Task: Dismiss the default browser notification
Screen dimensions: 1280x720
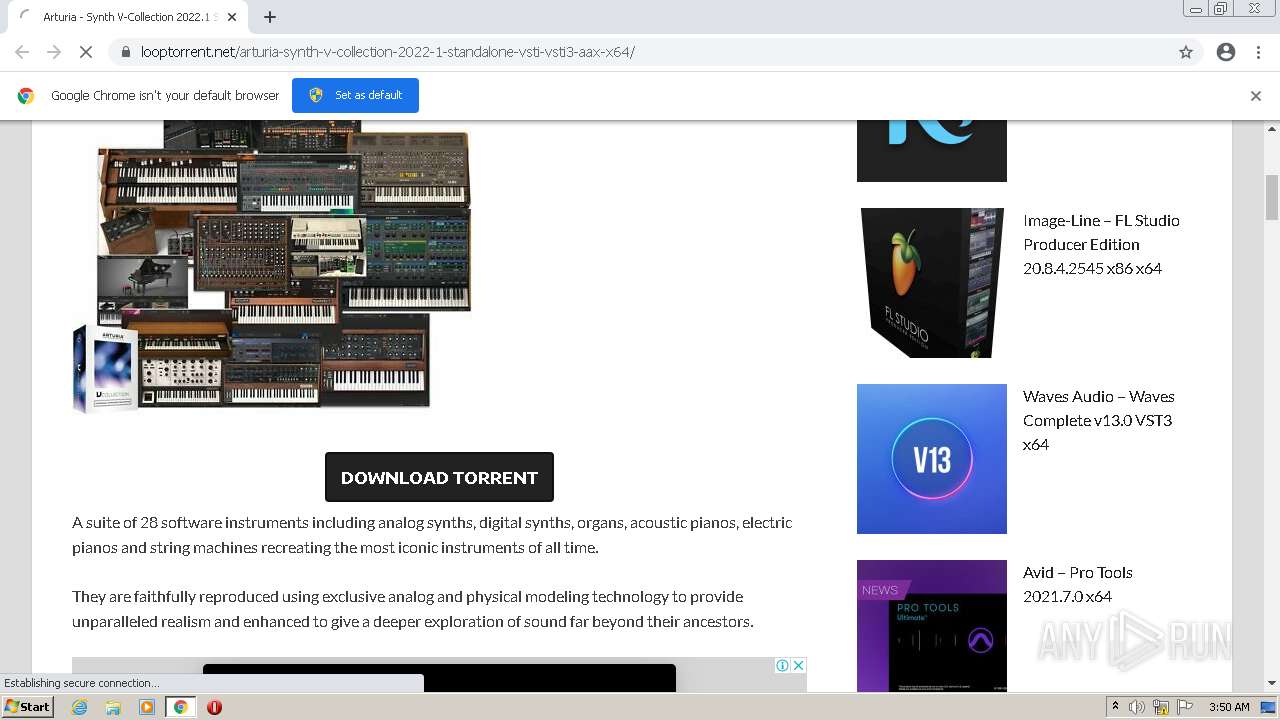Action: [1256, 96]
